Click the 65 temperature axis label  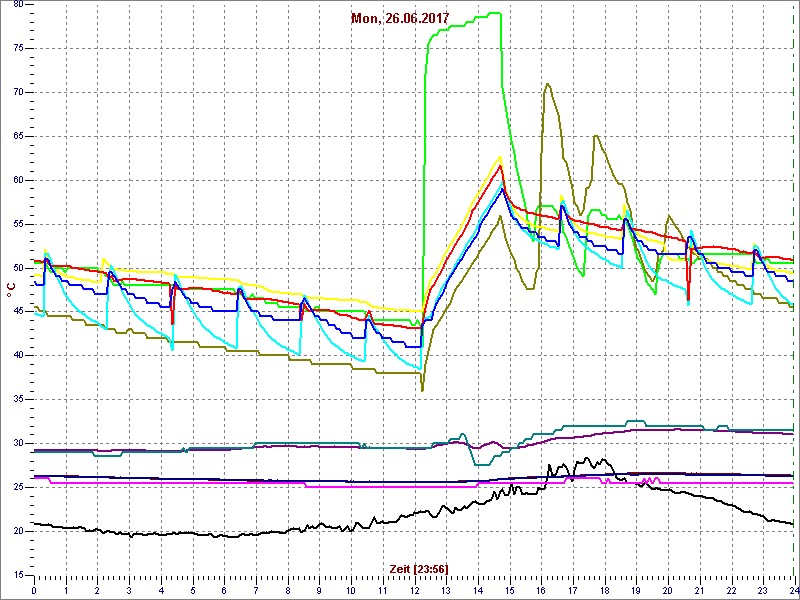[x=18, y=136]
